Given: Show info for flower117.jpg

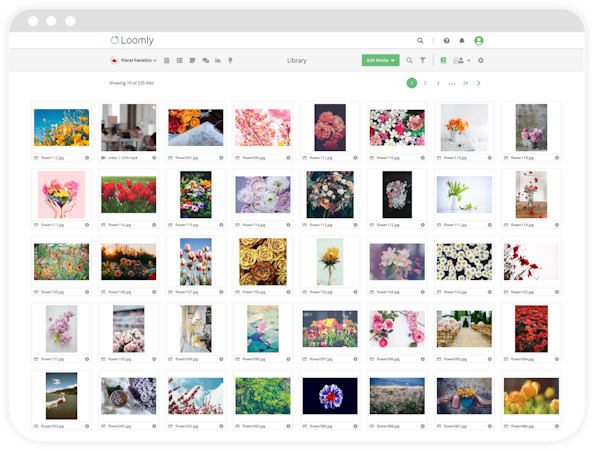Looking at the screenshot, I should click(x=87, y=225).
